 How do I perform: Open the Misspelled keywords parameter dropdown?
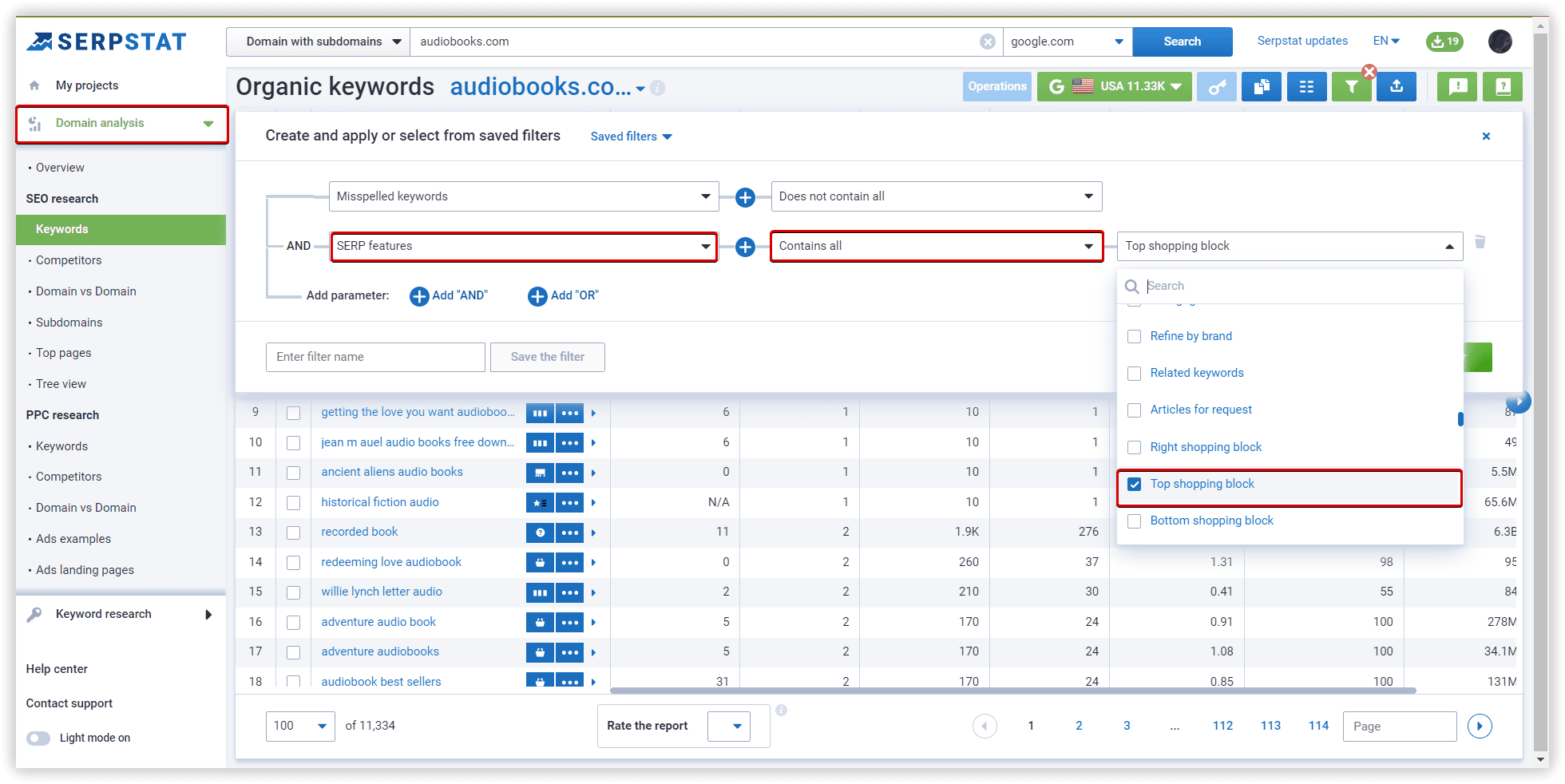pos(524,196)
